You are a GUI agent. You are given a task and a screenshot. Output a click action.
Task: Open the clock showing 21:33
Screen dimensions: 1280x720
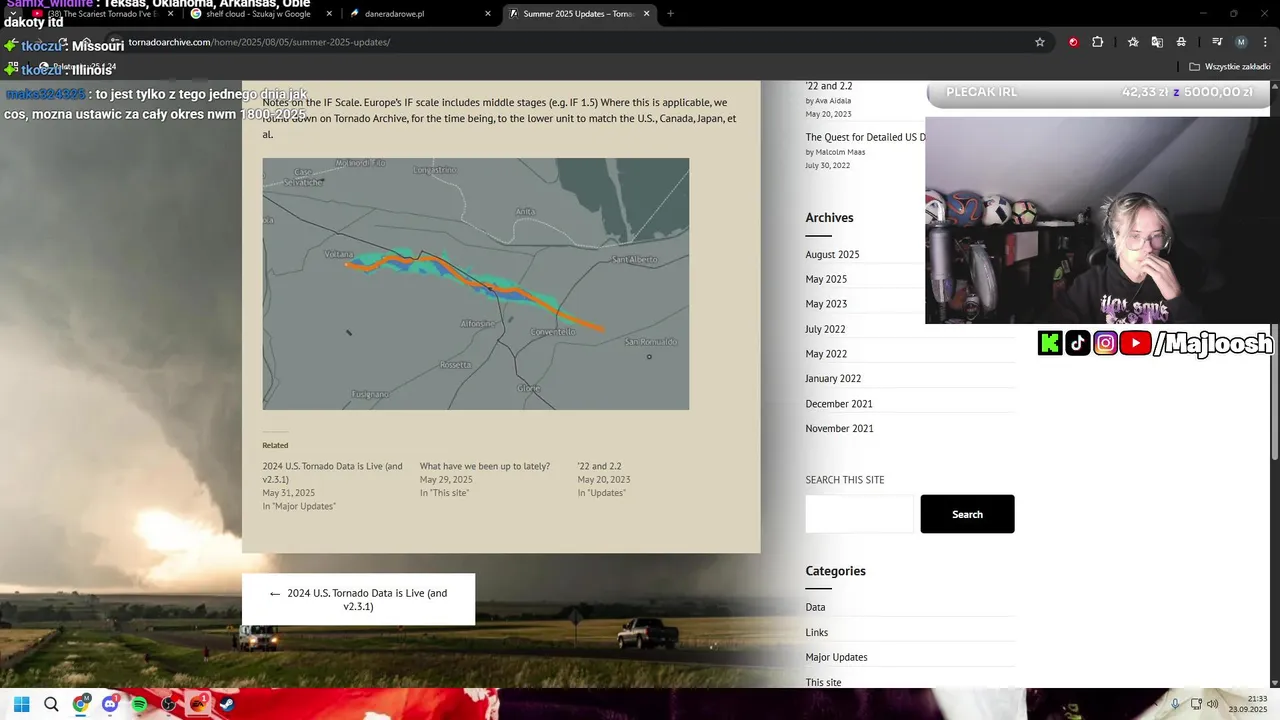click(x=1249, y=704)
